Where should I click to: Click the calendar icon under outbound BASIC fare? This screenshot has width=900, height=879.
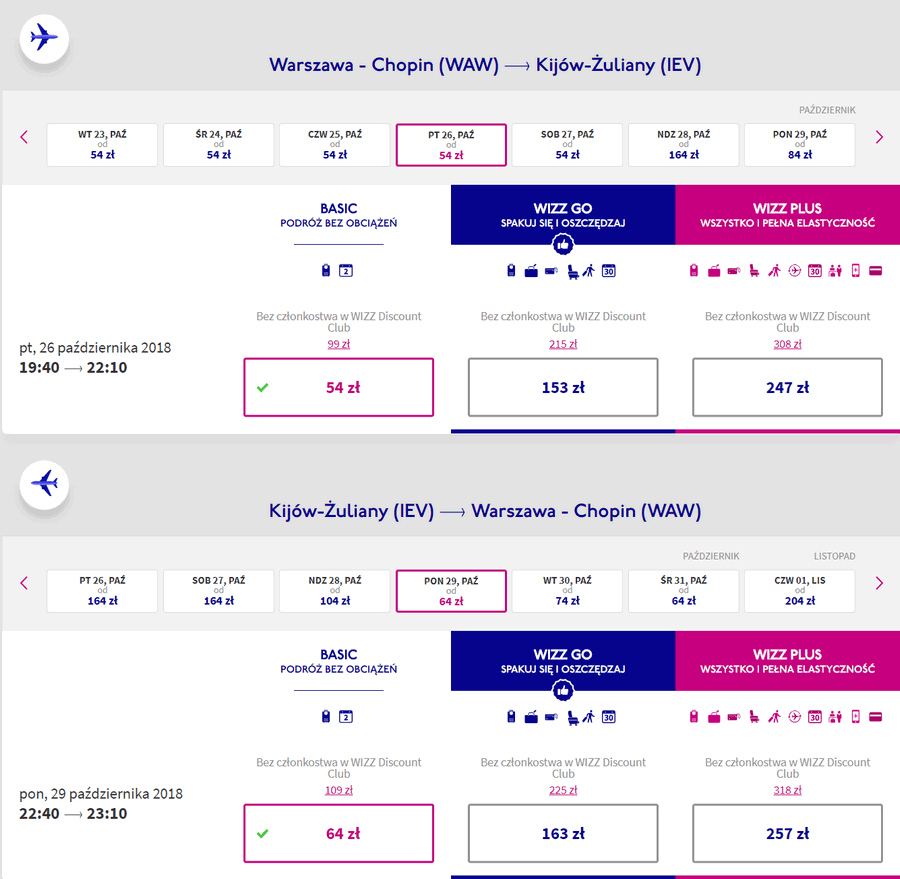tap(346, 270)
